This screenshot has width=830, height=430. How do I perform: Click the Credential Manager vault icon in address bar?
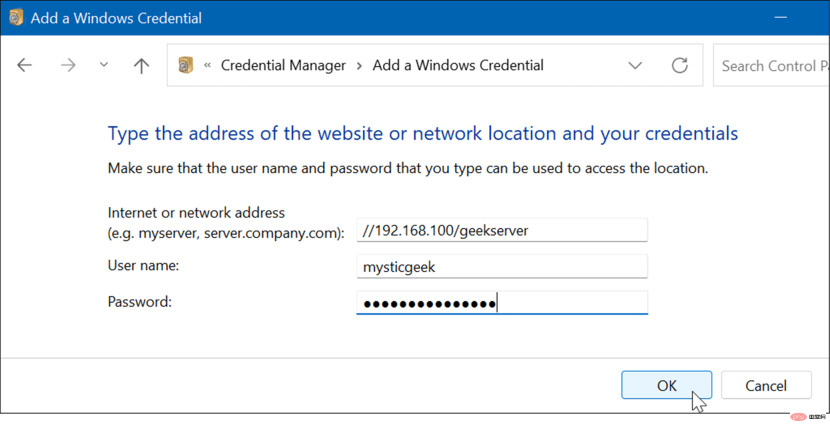(x=185, y=65)
